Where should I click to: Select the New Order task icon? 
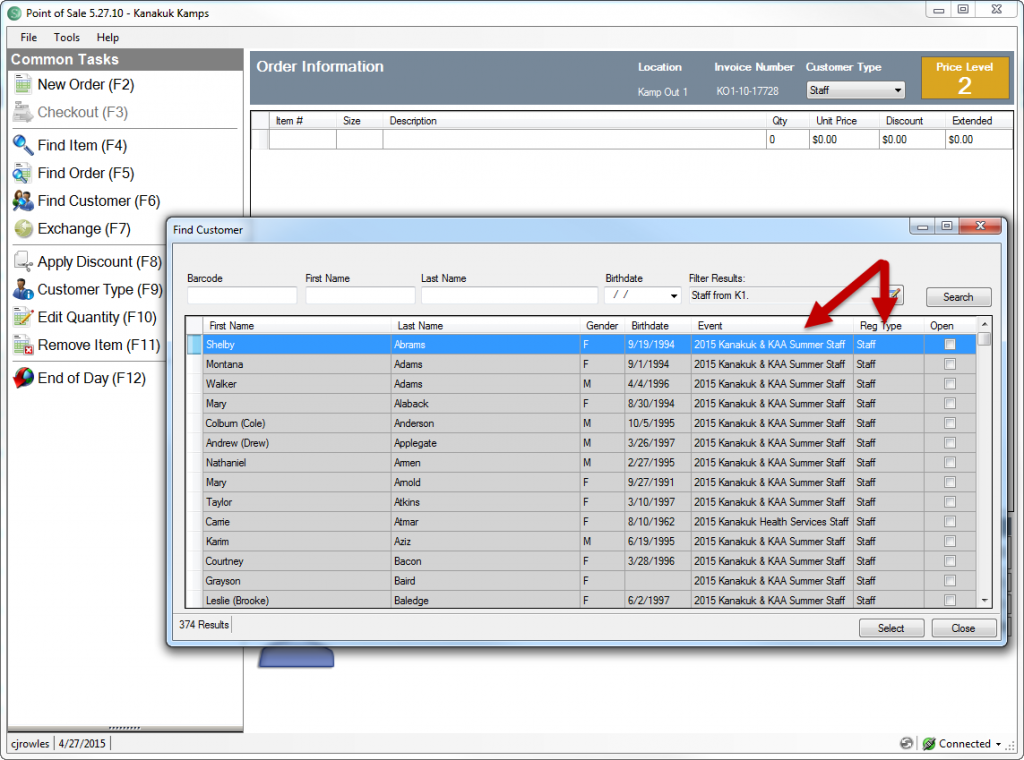coord(23,84)
